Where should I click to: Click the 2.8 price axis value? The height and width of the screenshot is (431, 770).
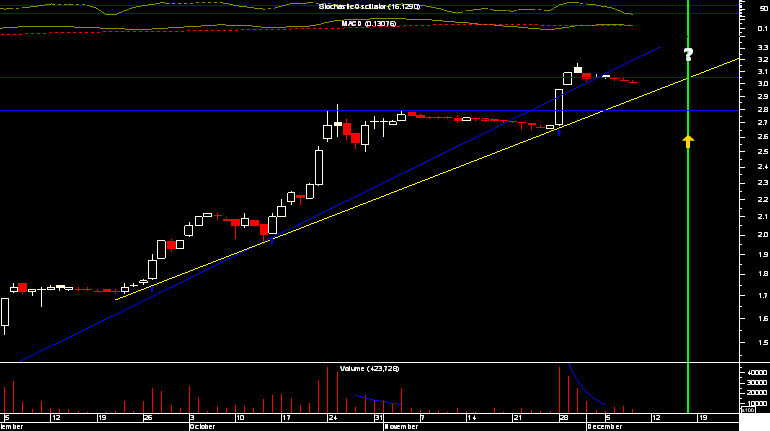point(763,109)
